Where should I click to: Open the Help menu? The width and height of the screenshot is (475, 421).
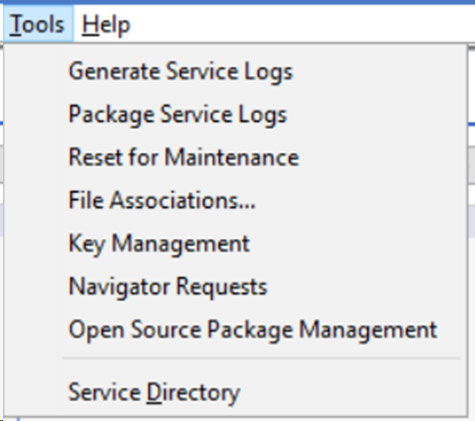pyautogui.click(x=106, y=24)
